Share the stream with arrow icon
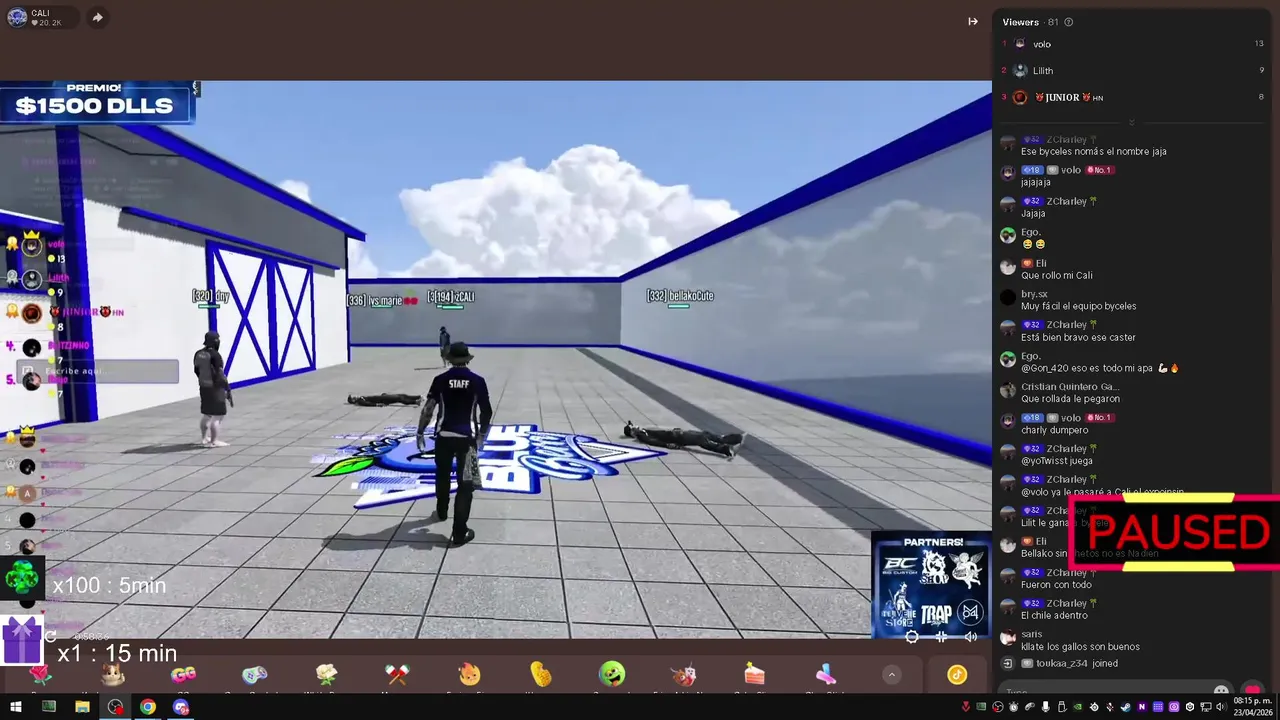Screen dimensions: 1280x720 [x=97, y=17]
